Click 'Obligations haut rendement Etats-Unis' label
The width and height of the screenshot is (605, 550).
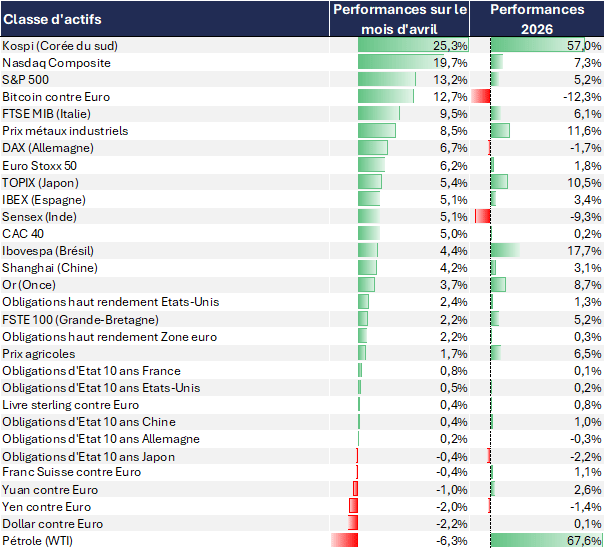tap(110, 302)
